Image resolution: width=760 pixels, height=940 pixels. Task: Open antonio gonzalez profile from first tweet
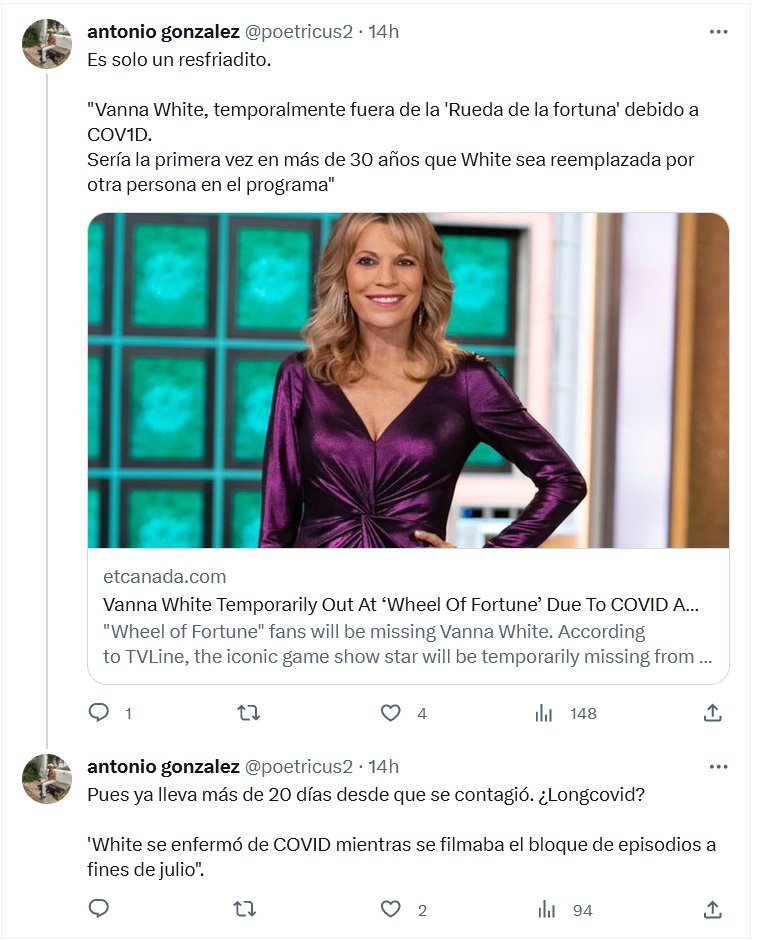click(x=163, y=32)
